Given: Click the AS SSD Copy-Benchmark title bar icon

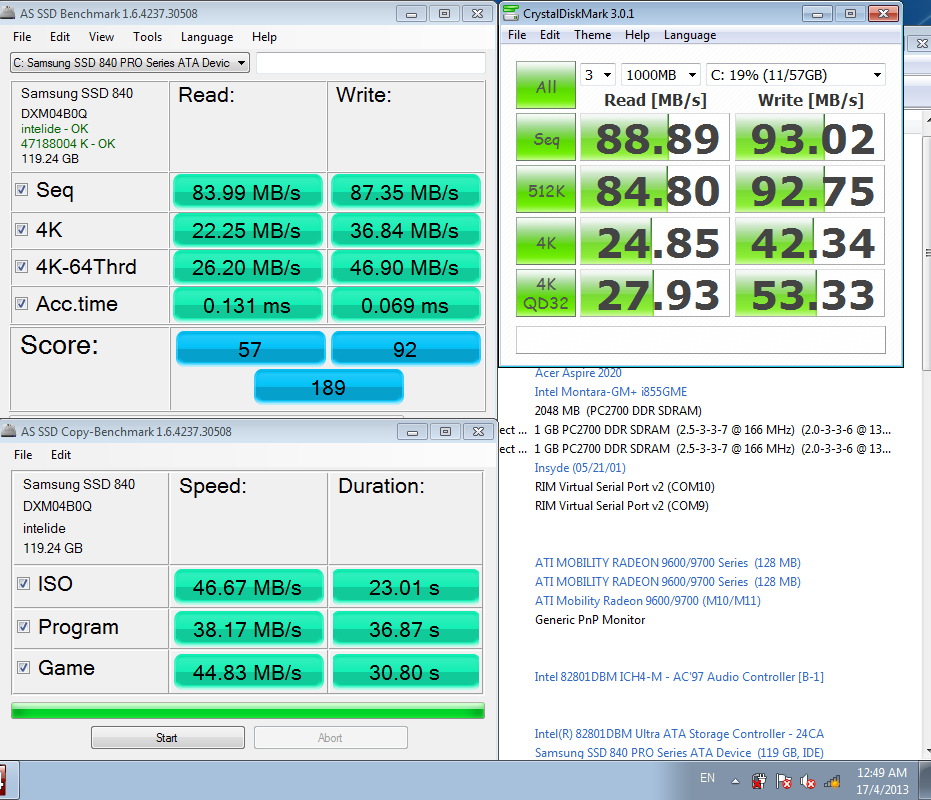Looking at the screenshot, I should (9, 431).
